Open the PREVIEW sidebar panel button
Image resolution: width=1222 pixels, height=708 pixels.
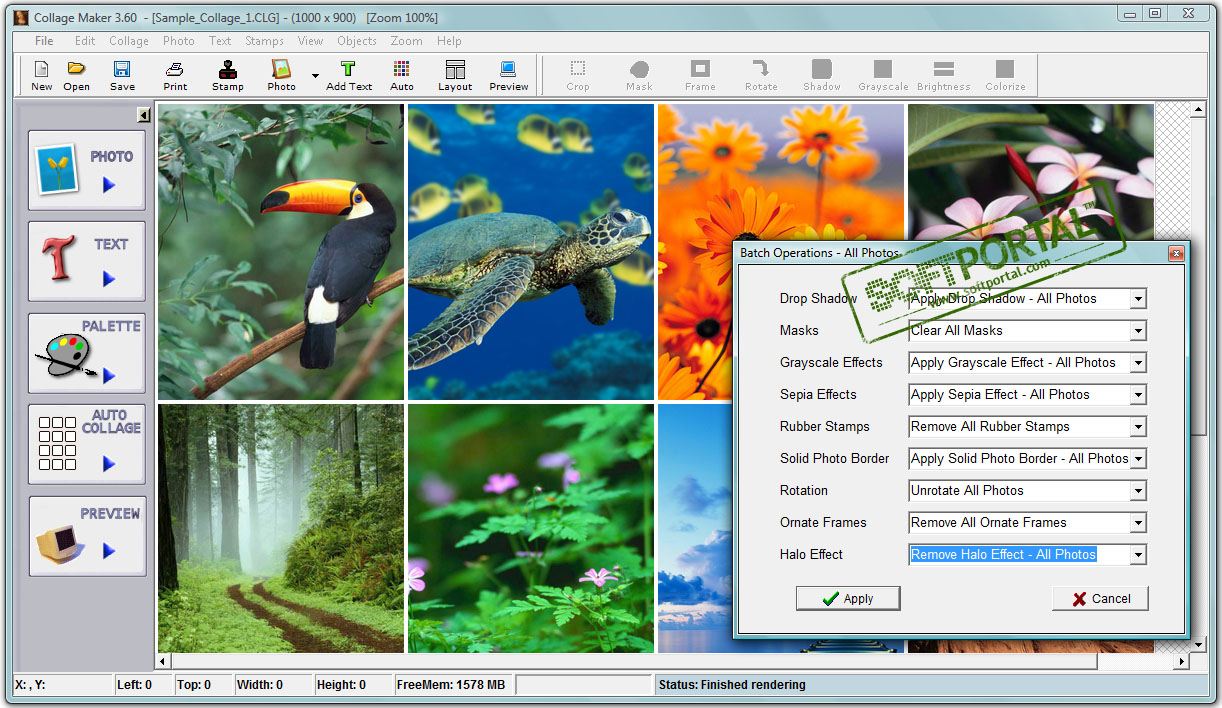[x=87, y=536]
